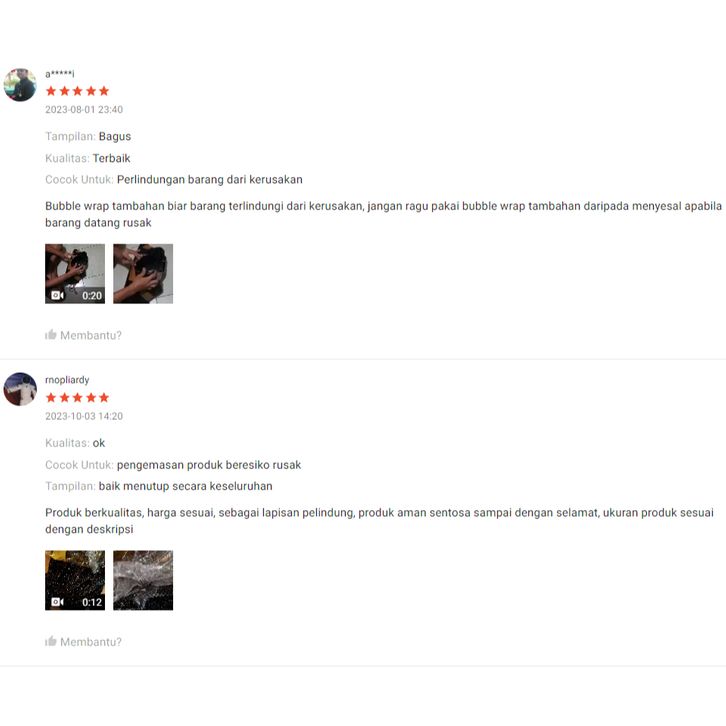Image resolution: width=726 pixels, height=726 pixels.
Task: Click the username rnopliardy
Action: [67, 380]
